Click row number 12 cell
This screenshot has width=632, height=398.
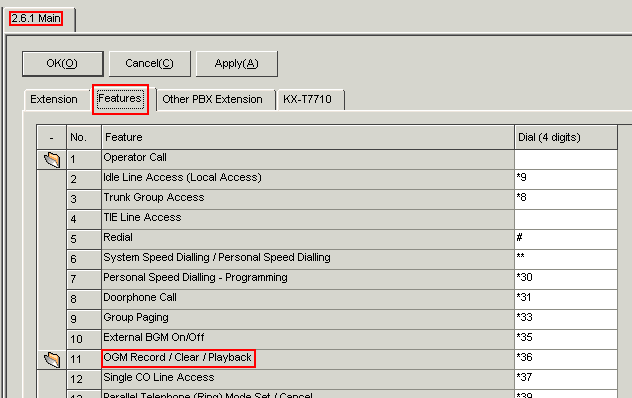click(x=84, y=379)
